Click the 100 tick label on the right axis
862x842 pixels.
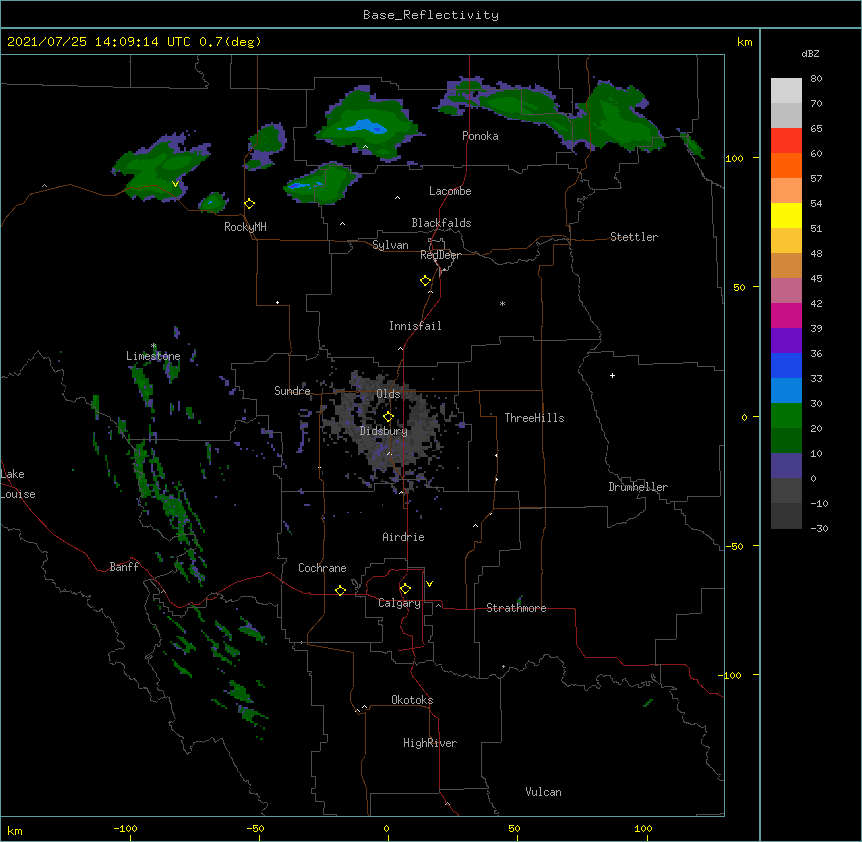734,158
